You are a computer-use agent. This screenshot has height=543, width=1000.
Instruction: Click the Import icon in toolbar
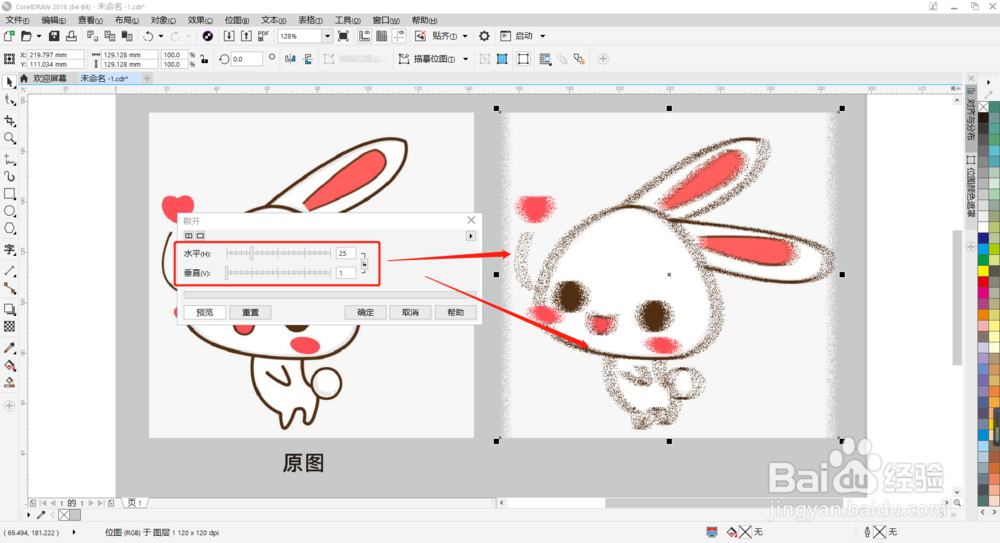click(x=229, y=36)
